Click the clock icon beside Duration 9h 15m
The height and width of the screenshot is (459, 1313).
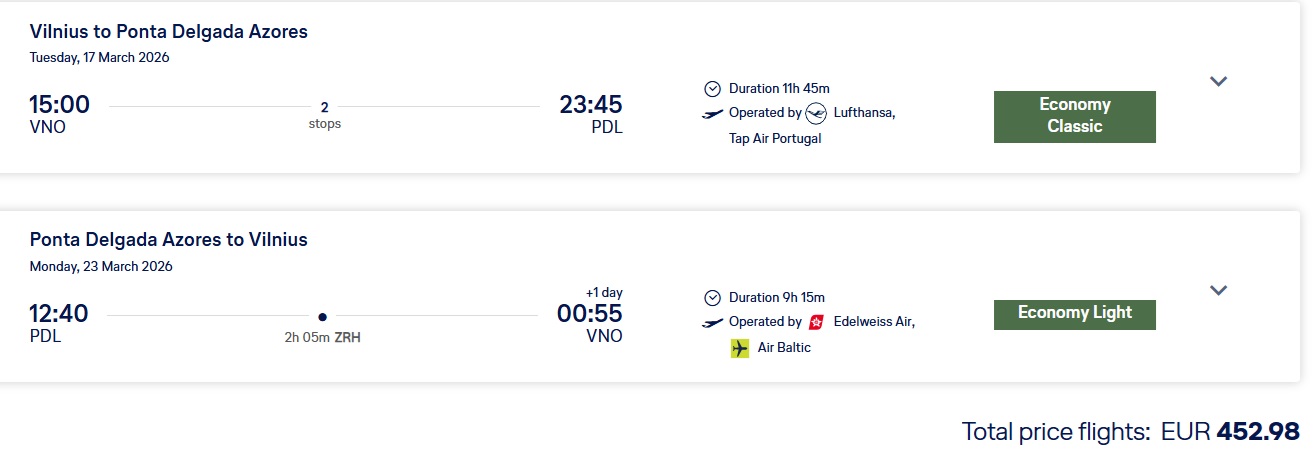(x=713, y=297)
